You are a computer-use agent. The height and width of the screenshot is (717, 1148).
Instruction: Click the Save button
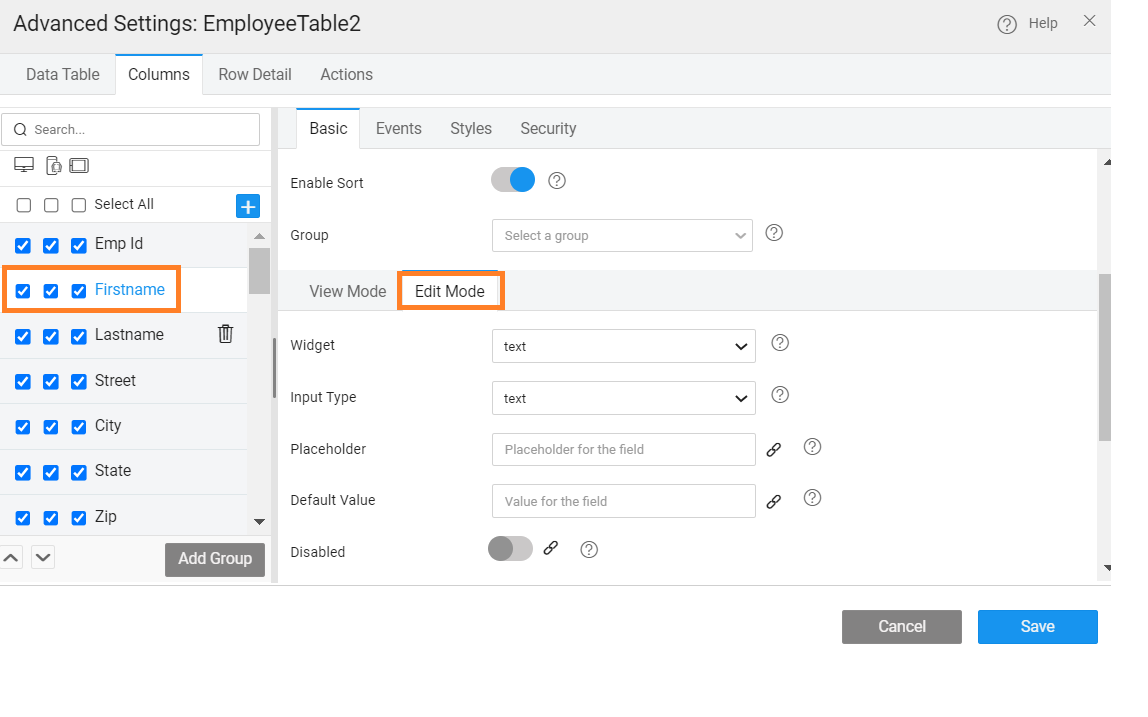(1037, 627)
